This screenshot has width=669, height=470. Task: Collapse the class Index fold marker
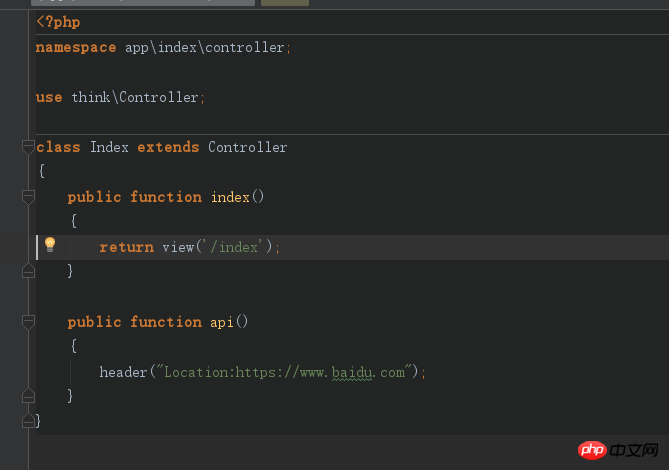coord(28,147)
